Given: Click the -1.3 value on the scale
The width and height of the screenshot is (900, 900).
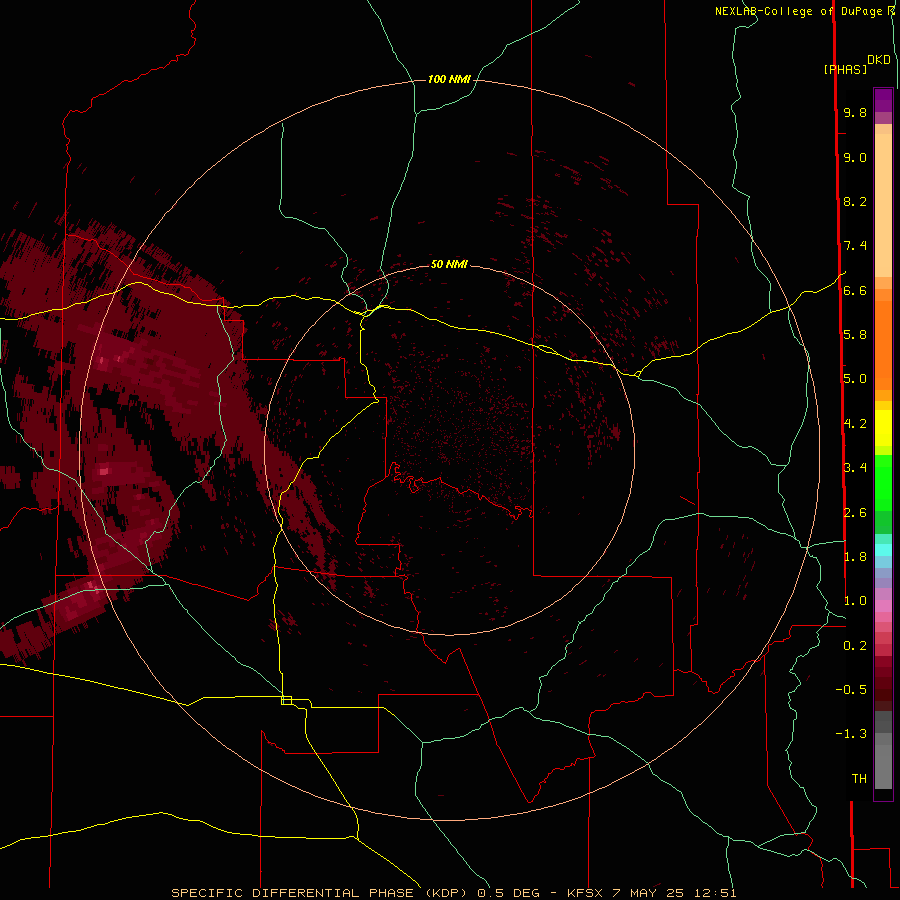Looking at the screenshot, I should coord(851,734).
